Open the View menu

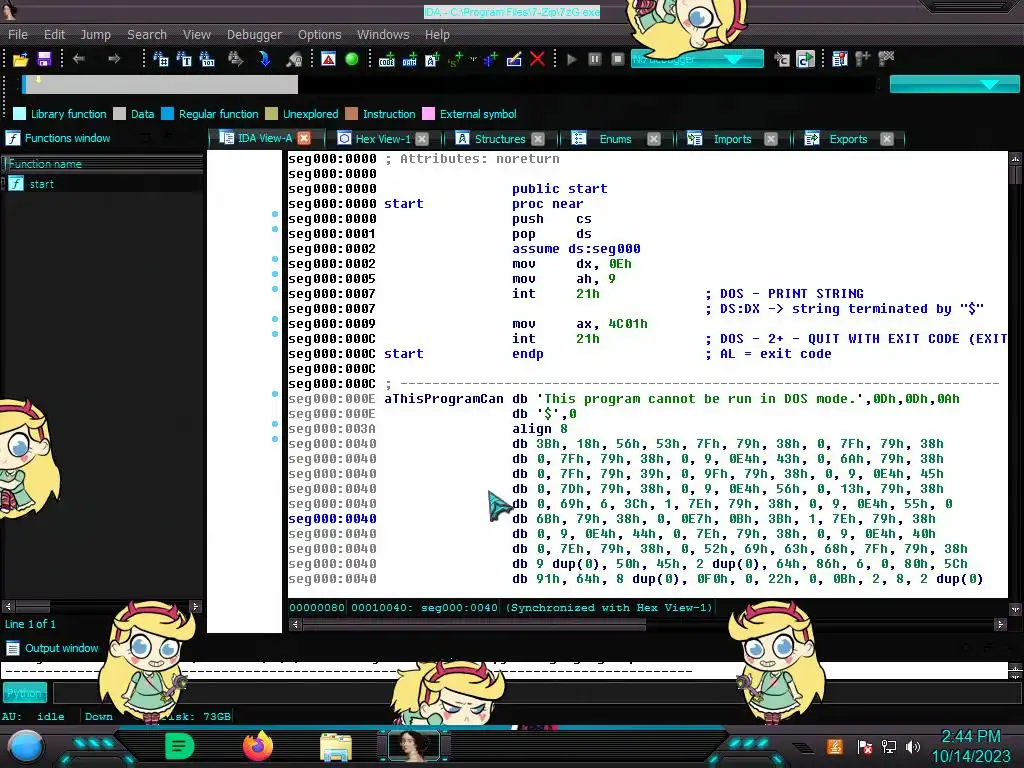(197, 35)
